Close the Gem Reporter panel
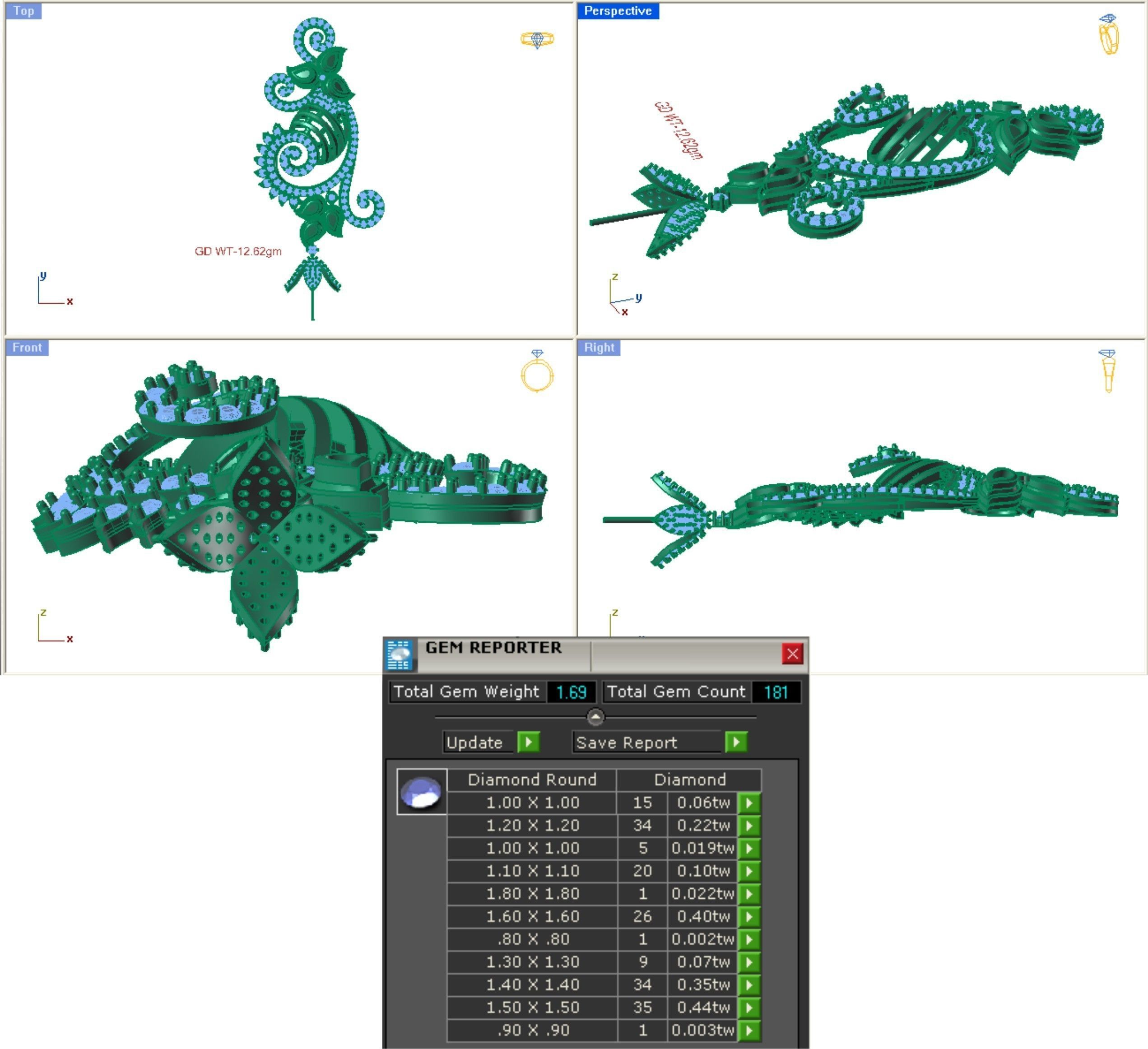Image resolution: width=1148 pixels, height=1049 pixels. pyautogui.click(x=792, y=654)
